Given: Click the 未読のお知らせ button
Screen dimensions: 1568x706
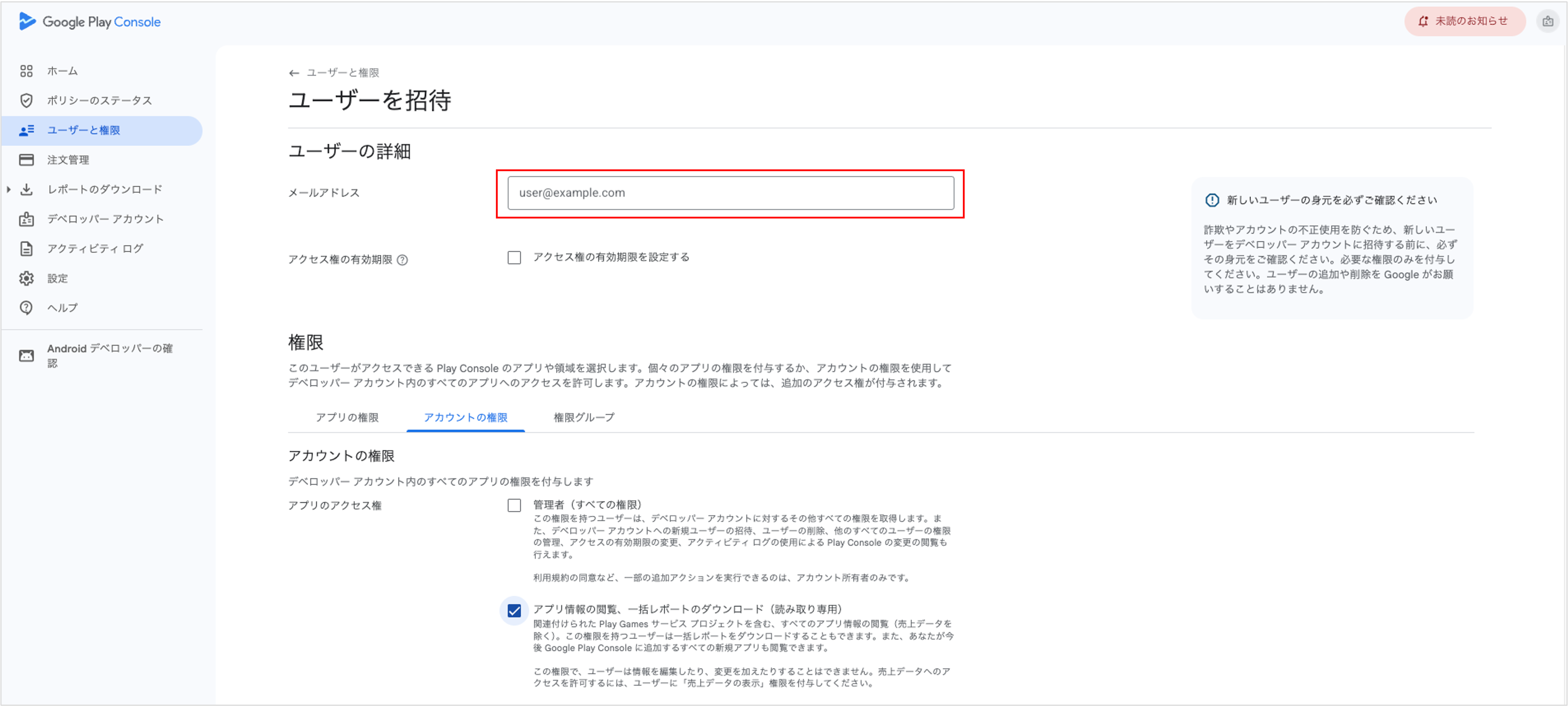Looking at the screenshot, I should click(1465, 21).
